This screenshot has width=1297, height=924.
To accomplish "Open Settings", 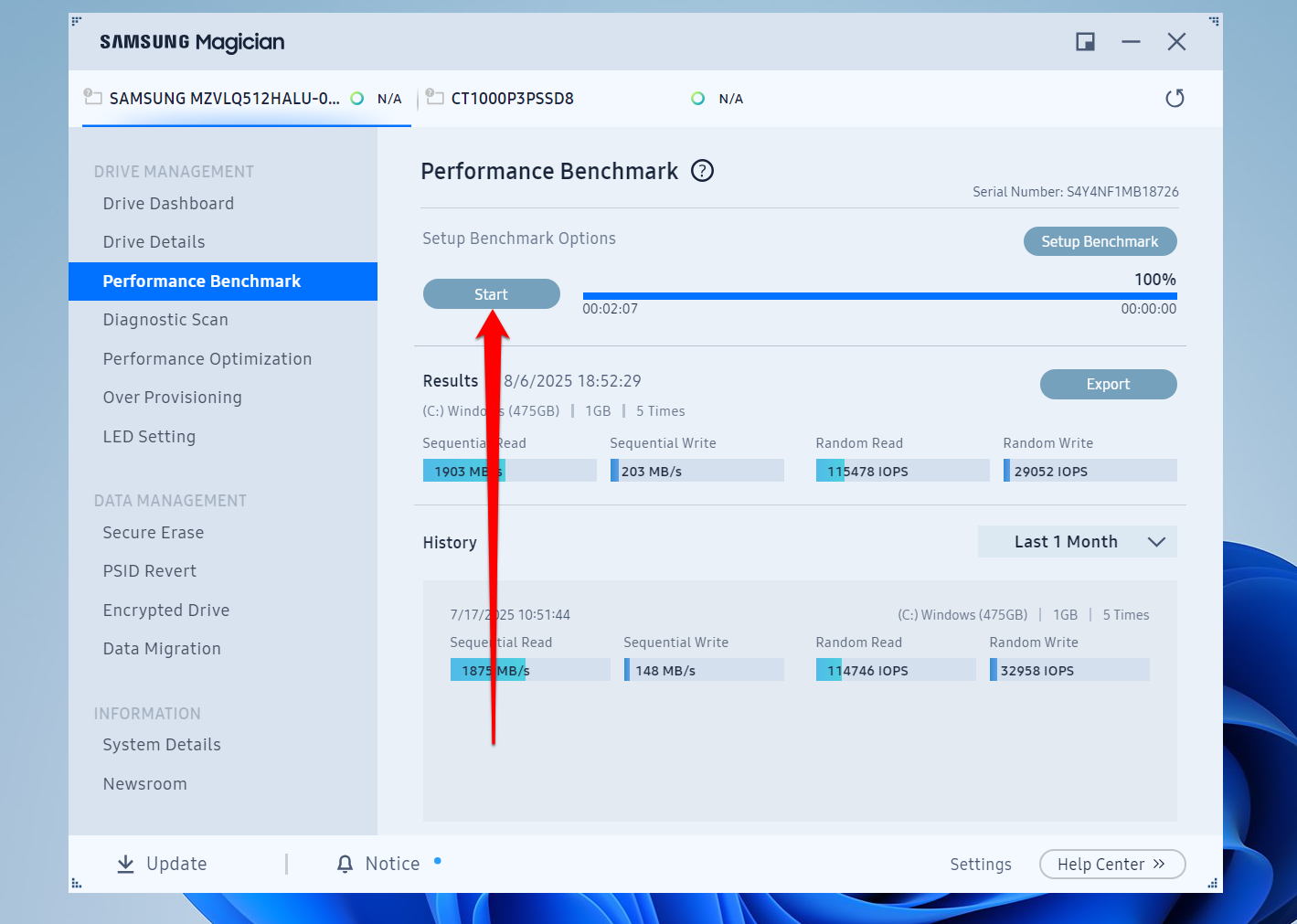I will [981, 865].
